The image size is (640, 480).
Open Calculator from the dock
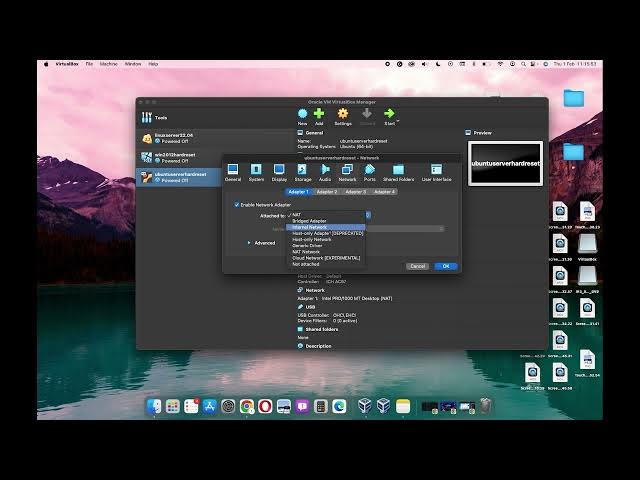(320, 406)
